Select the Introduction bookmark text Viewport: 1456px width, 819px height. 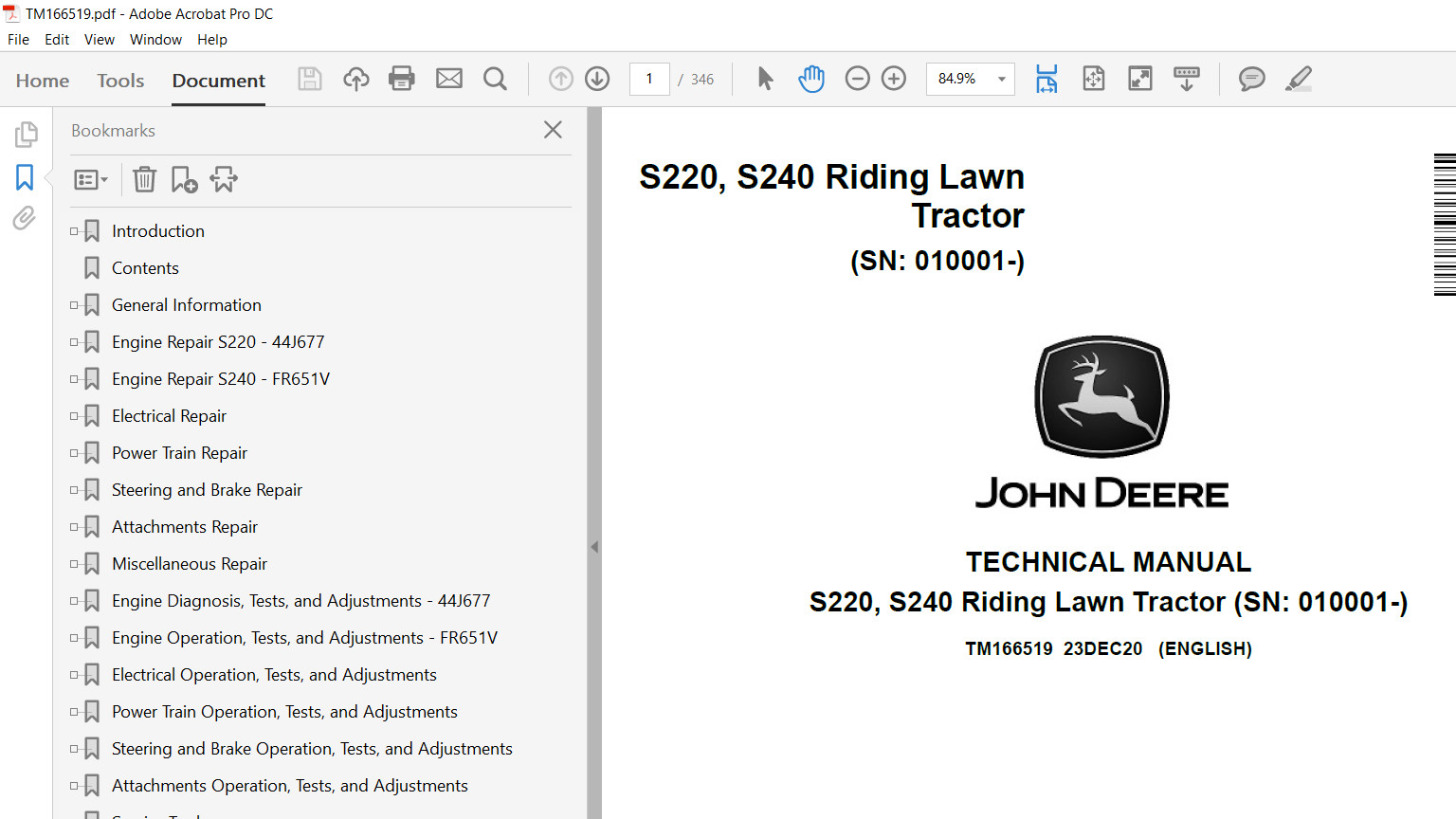[x=158, y=231]
